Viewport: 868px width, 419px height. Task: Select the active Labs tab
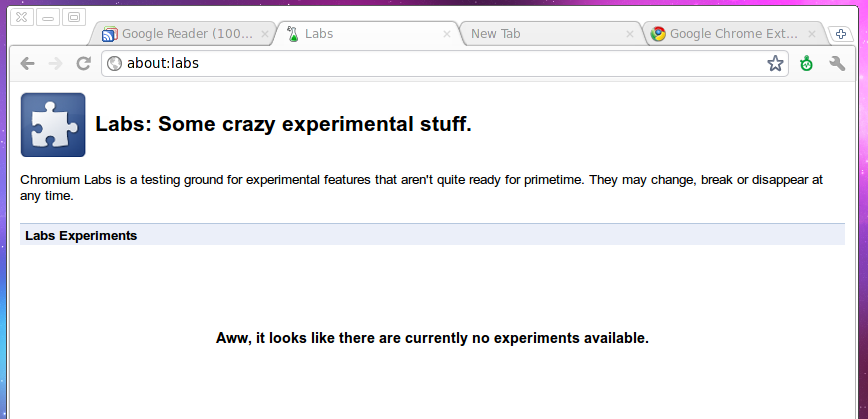360,34
